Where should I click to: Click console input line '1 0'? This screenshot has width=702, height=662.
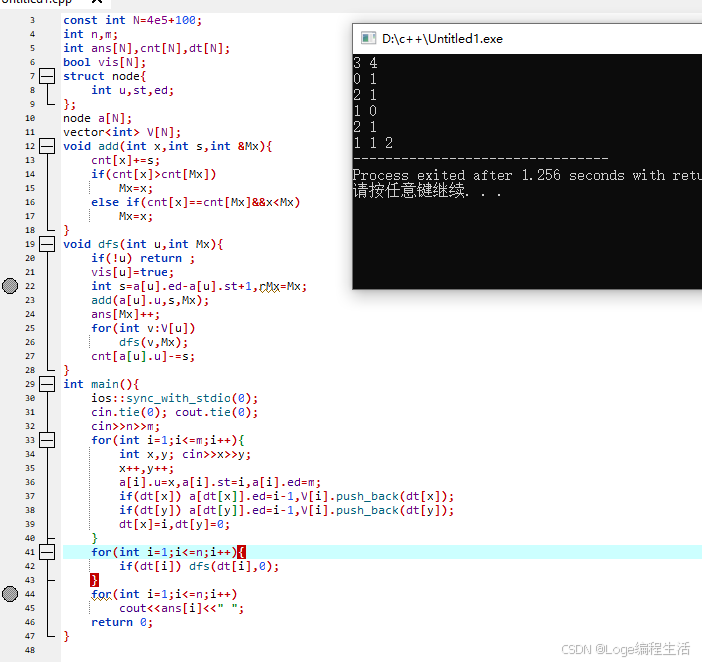pos(365,111)
